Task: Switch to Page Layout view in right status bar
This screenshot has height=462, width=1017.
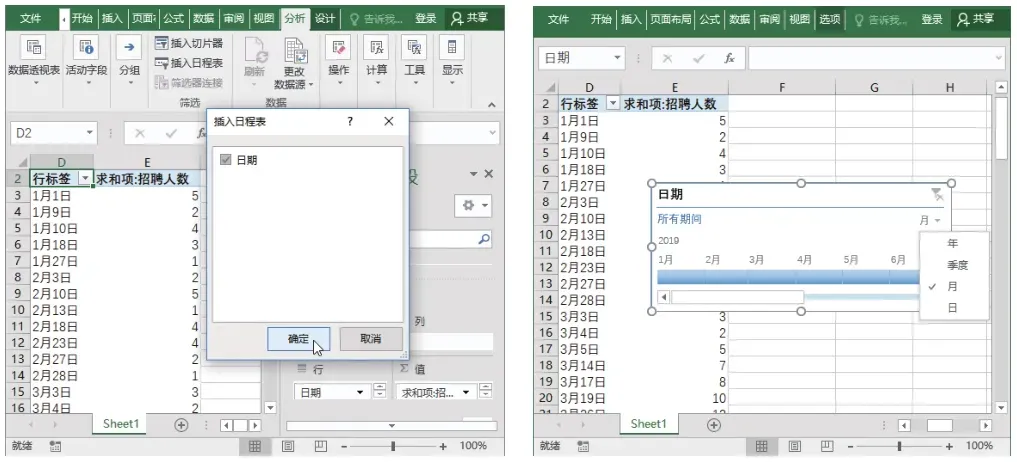Action: coord(795,446)
